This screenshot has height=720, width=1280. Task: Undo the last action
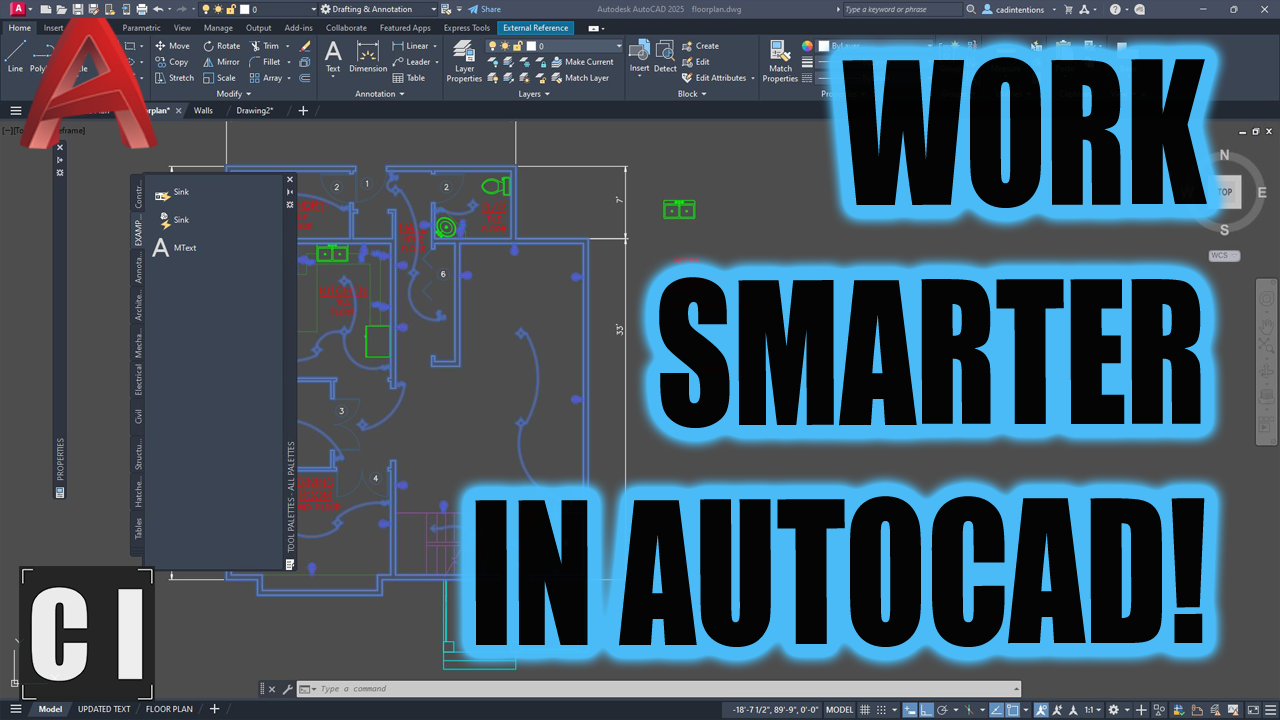tap(157, 9)
